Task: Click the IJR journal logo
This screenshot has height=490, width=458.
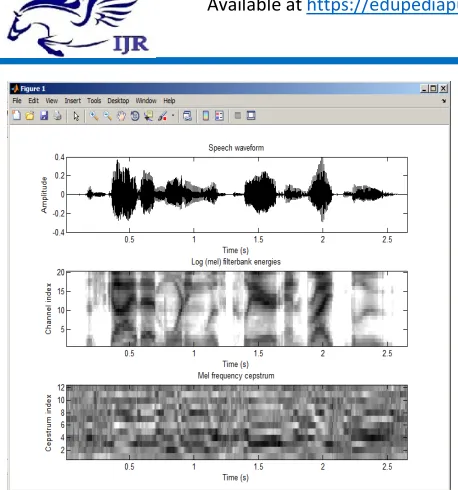Action: [78, 28]
